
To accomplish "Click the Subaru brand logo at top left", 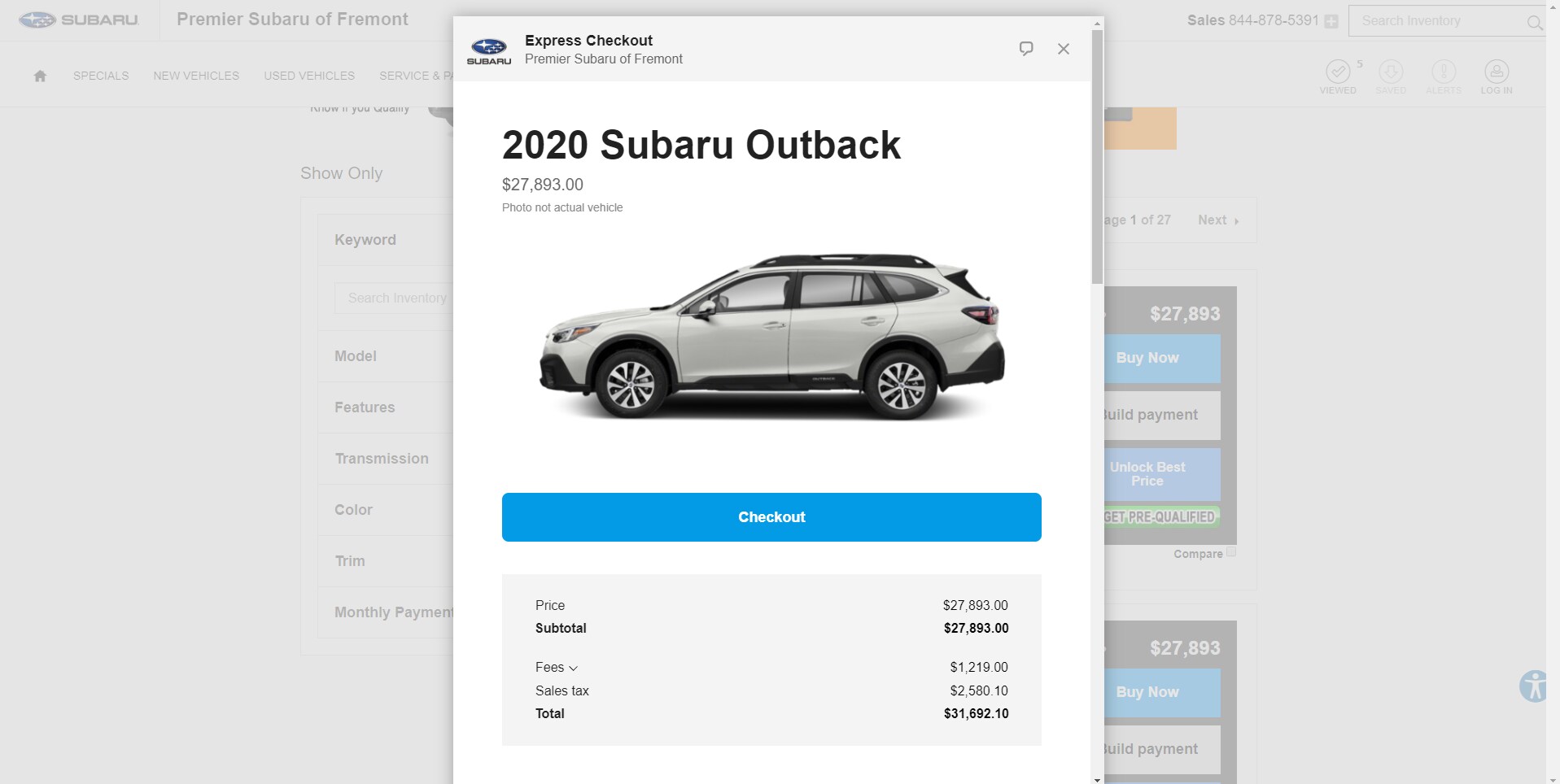I will pos(79,20).
